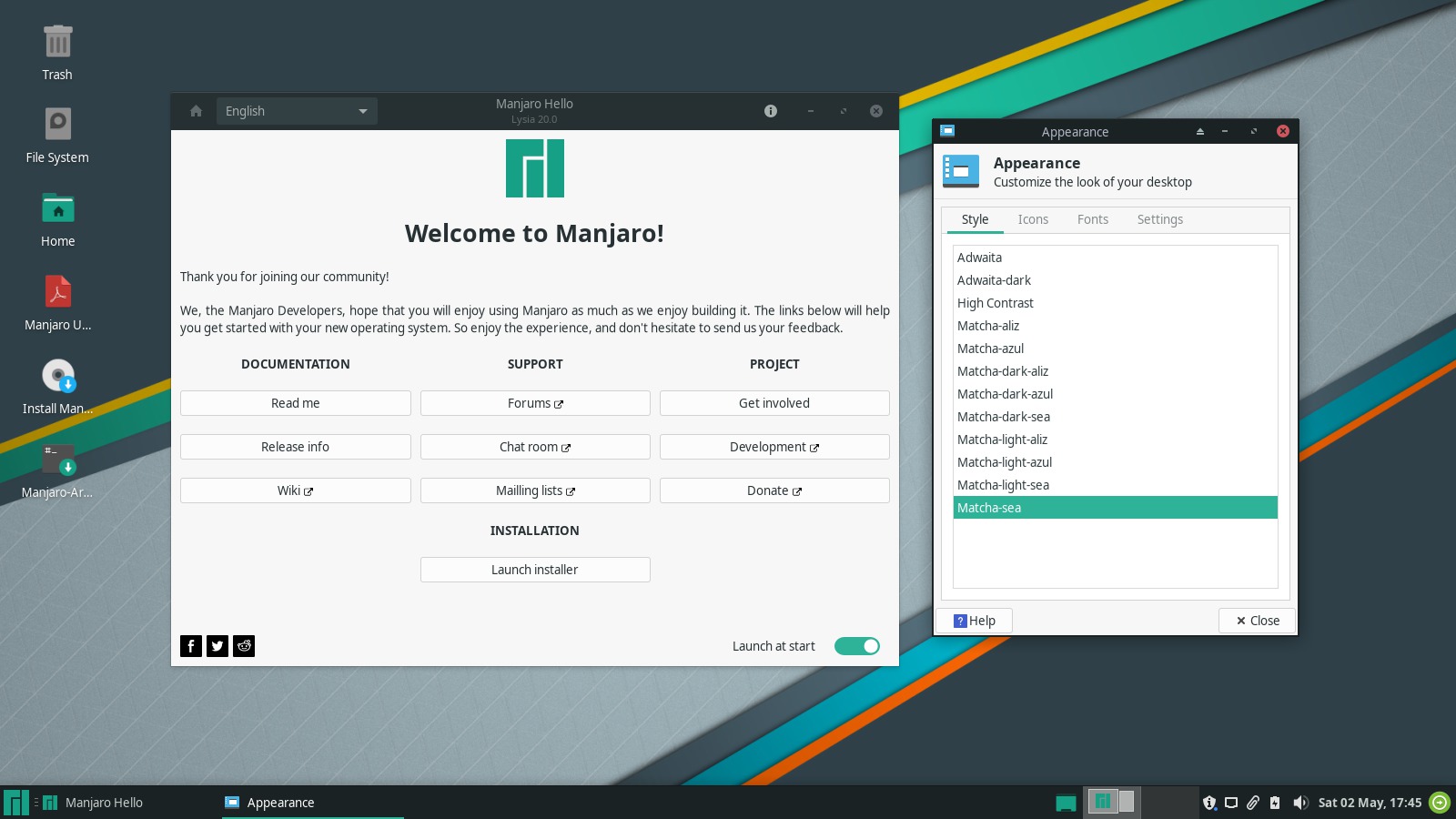Click the Release info button
Image resolution: width=1456 pixels, height=819 pixels.
(296, 447)
